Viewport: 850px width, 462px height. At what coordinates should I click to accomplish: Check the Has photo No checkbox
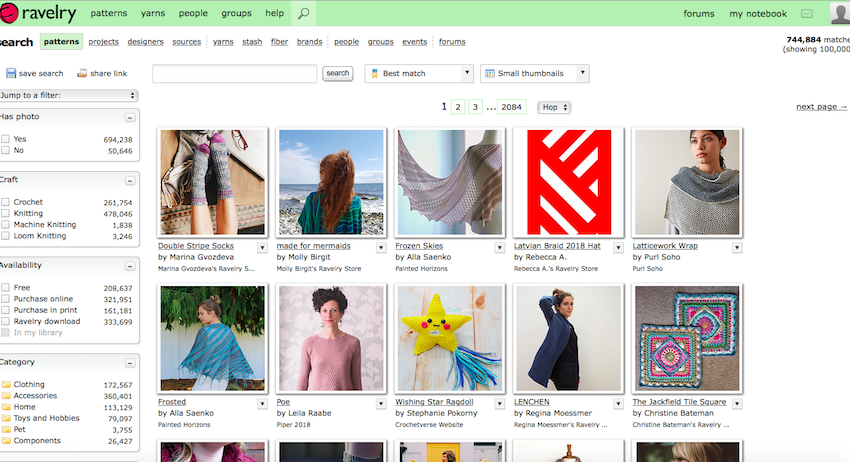pos(5,150)
